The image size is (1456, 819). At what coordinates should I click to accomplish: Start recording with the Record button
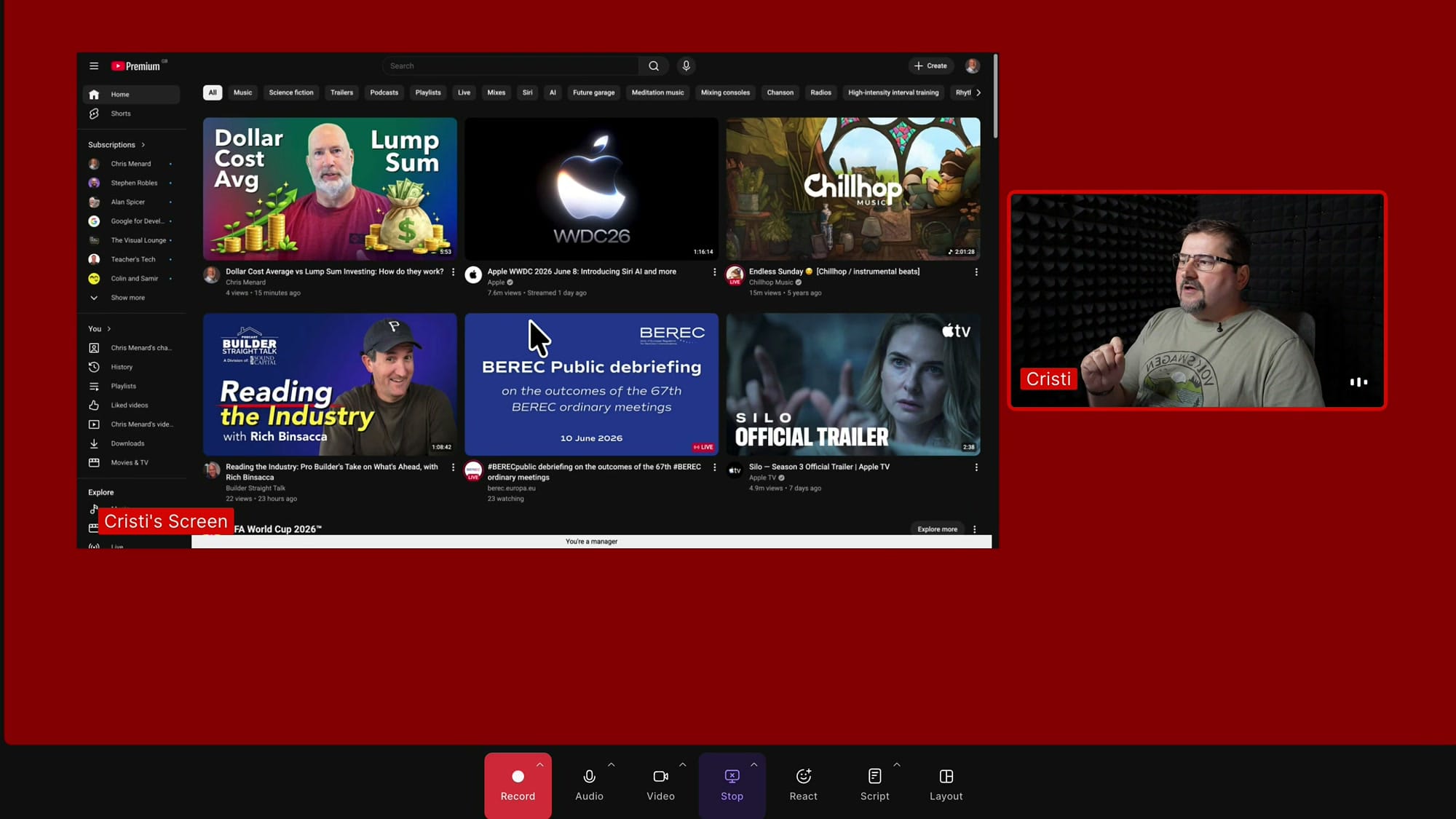point(518,786)
